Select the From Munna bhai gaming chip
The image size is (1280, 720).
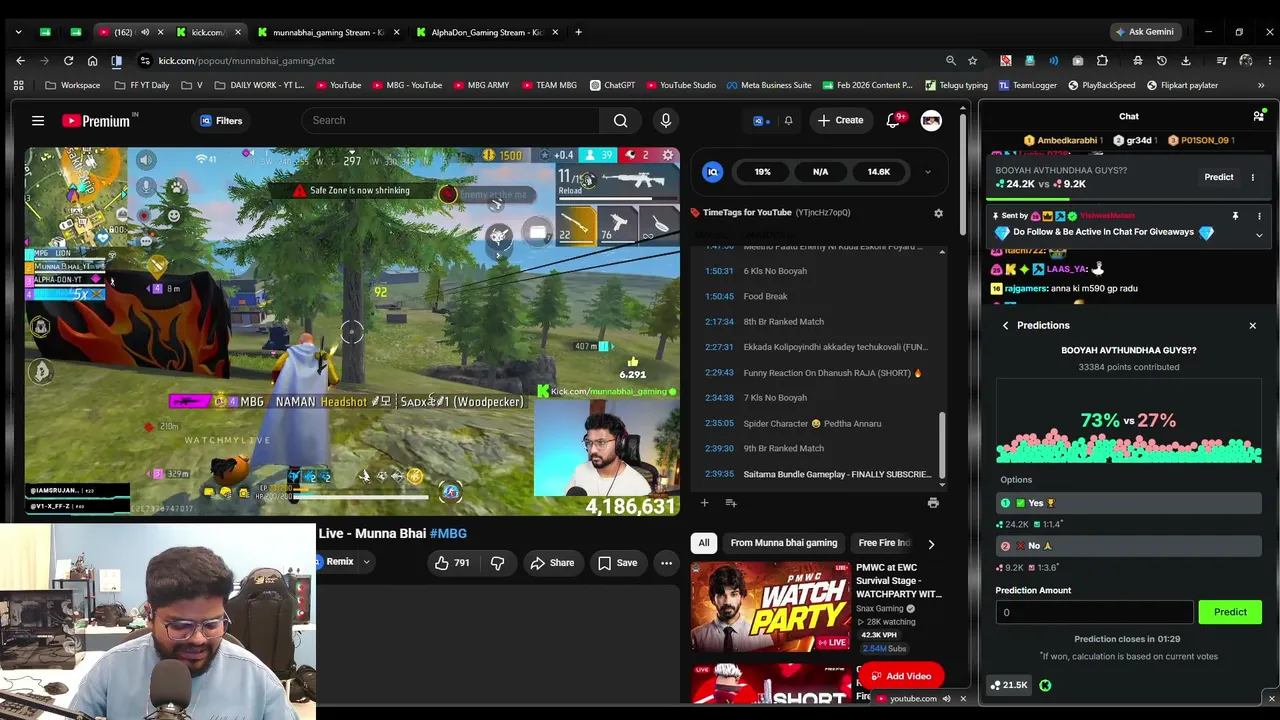click(784, 543)
